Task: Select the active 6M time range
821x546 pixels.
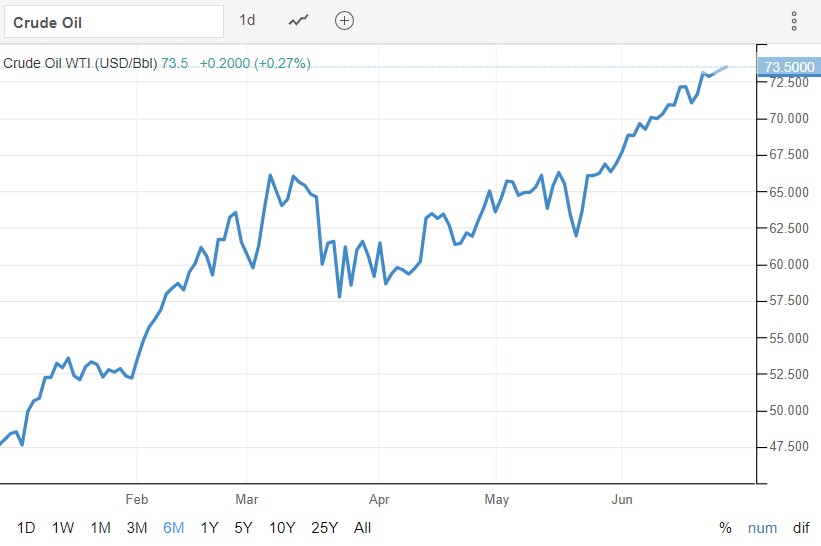Action: (x=173, y=527)
